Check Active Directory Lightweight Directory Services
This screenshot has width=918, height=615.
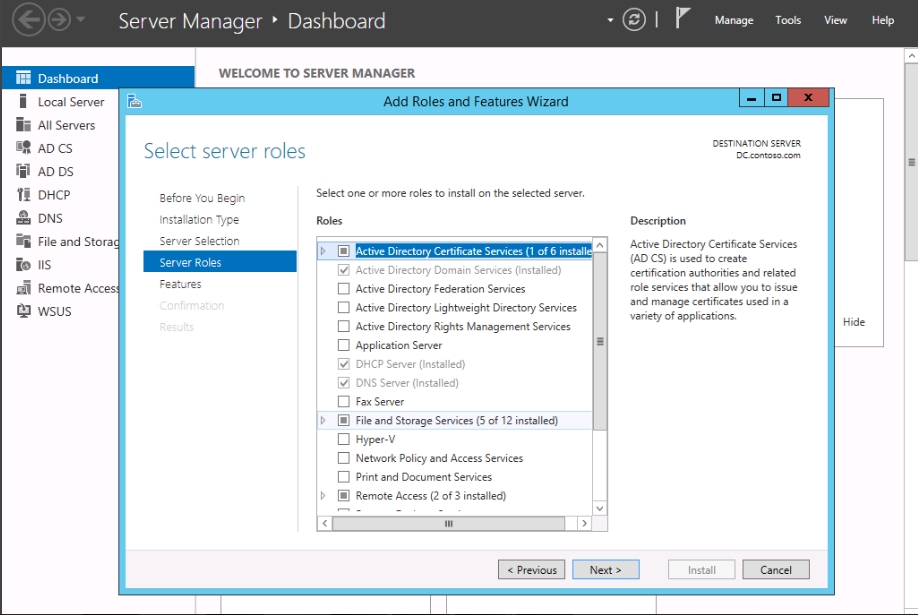pos(344,308)
